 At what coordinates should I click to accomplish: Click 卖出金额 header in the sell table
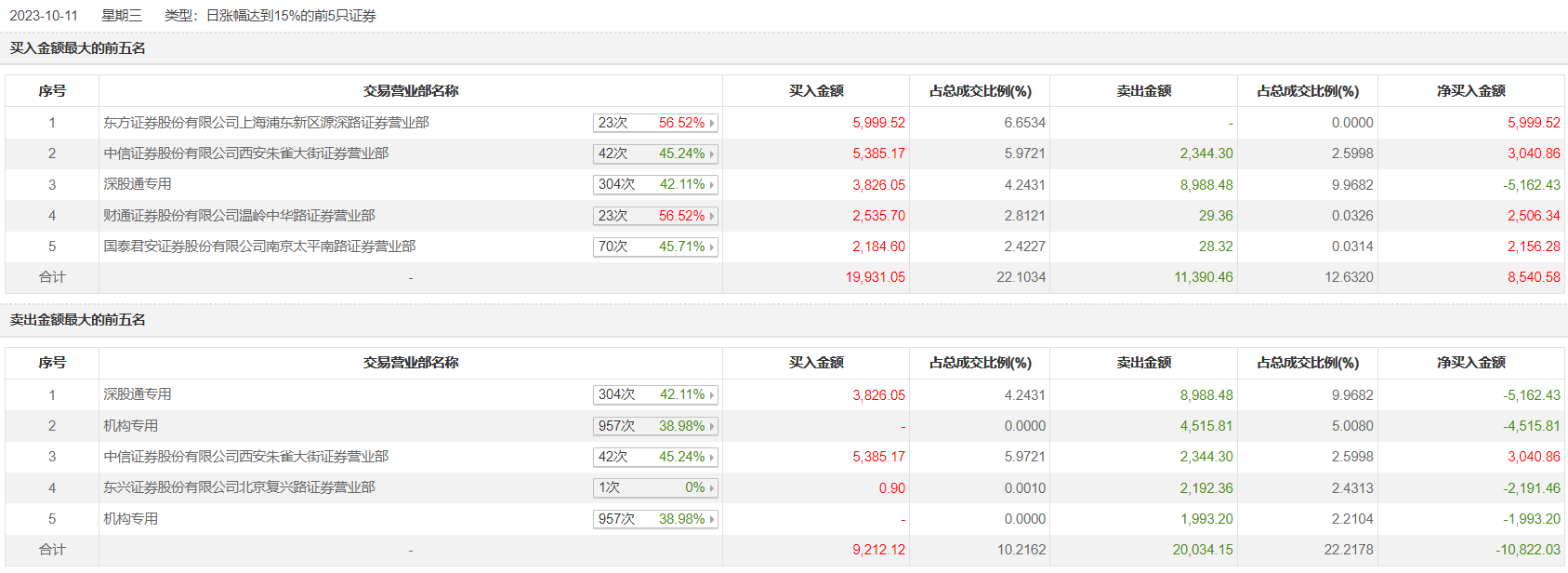[x=1143, y=363]
